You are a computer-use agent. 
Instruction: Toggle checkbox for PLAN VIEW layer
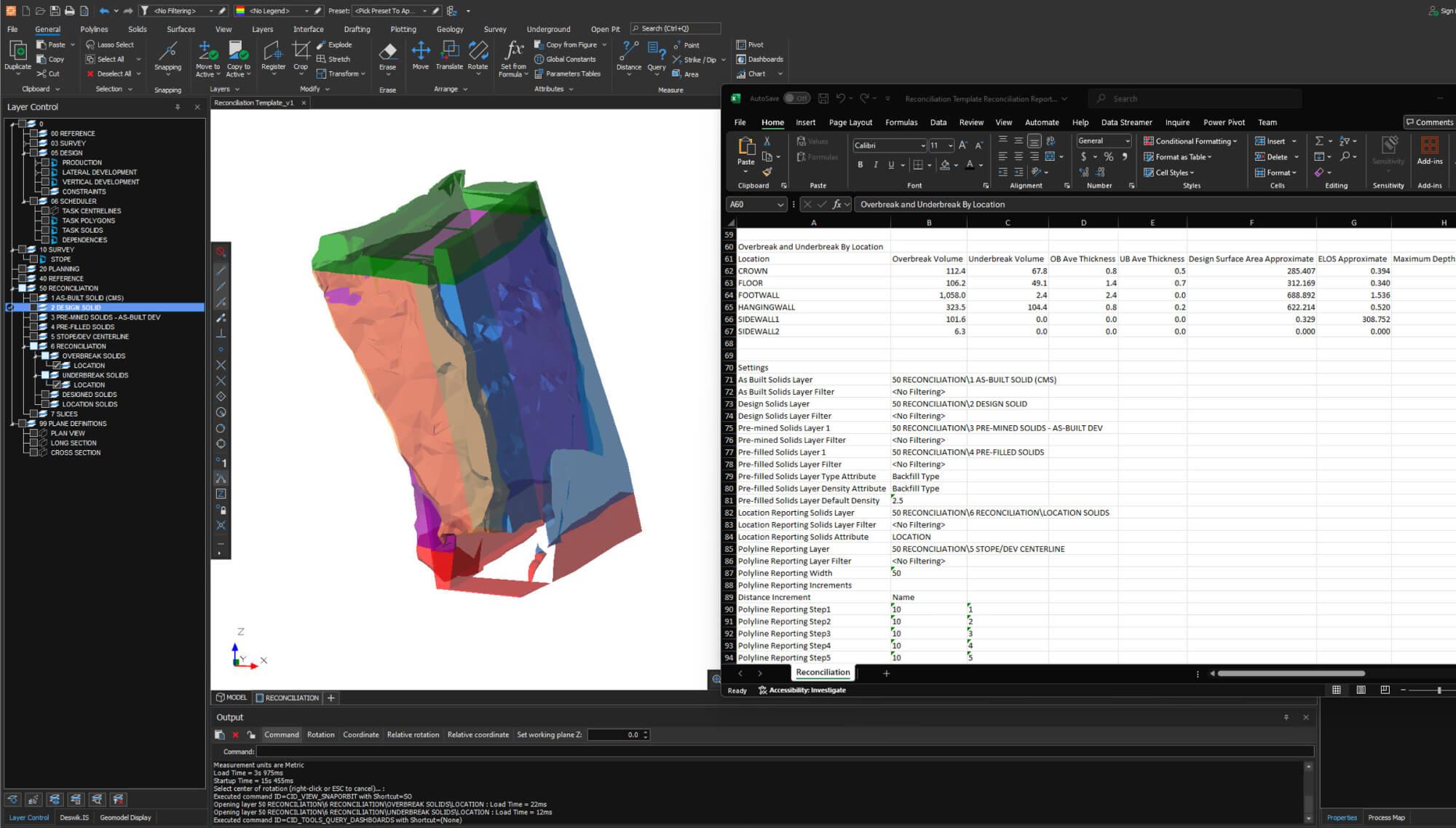pyautogui.click(x=34, y=433)
